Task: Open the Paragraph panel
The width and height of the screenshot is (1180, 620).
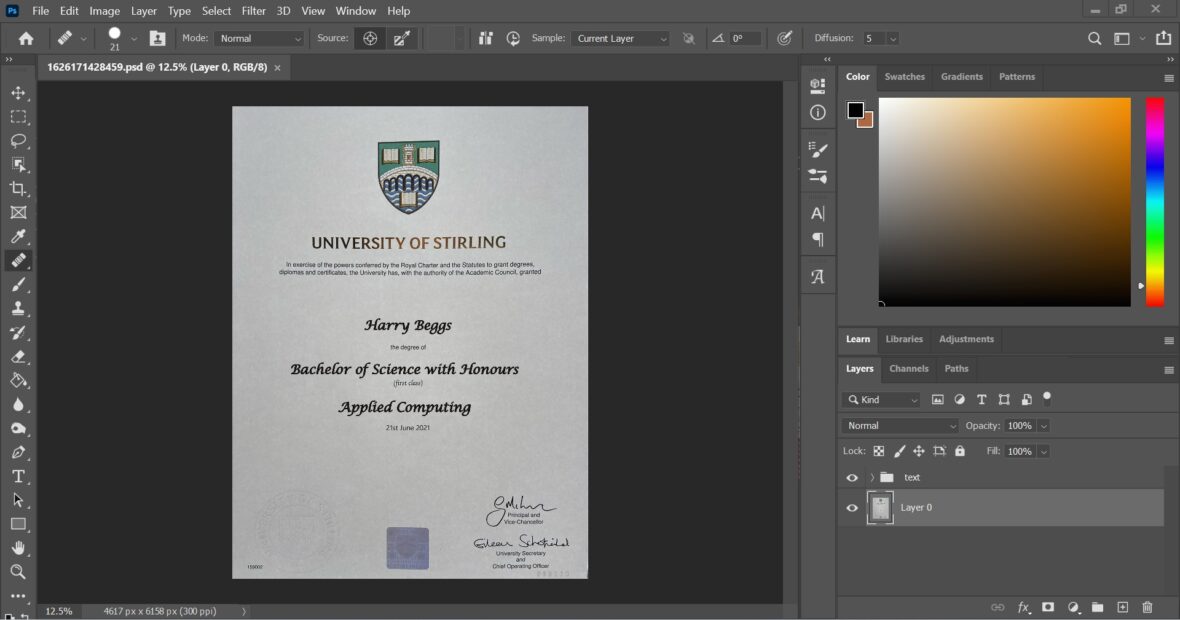Action: click(x=817, y=238)
